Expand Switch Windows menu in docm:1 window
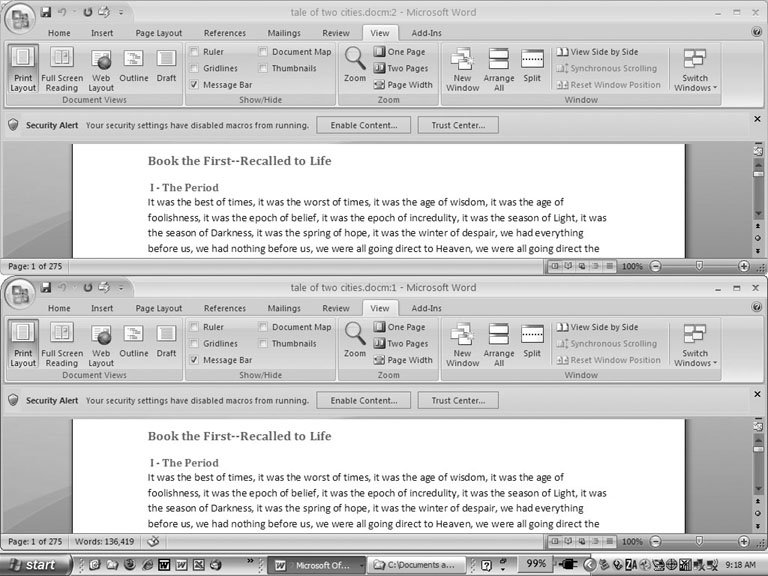768x576 pixels. point(695,344)
